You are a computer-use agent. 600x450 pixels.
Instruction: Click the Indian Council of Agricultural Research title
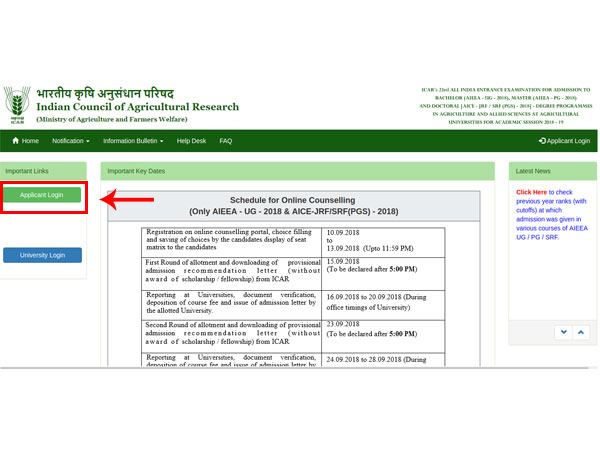coord(138,107)
